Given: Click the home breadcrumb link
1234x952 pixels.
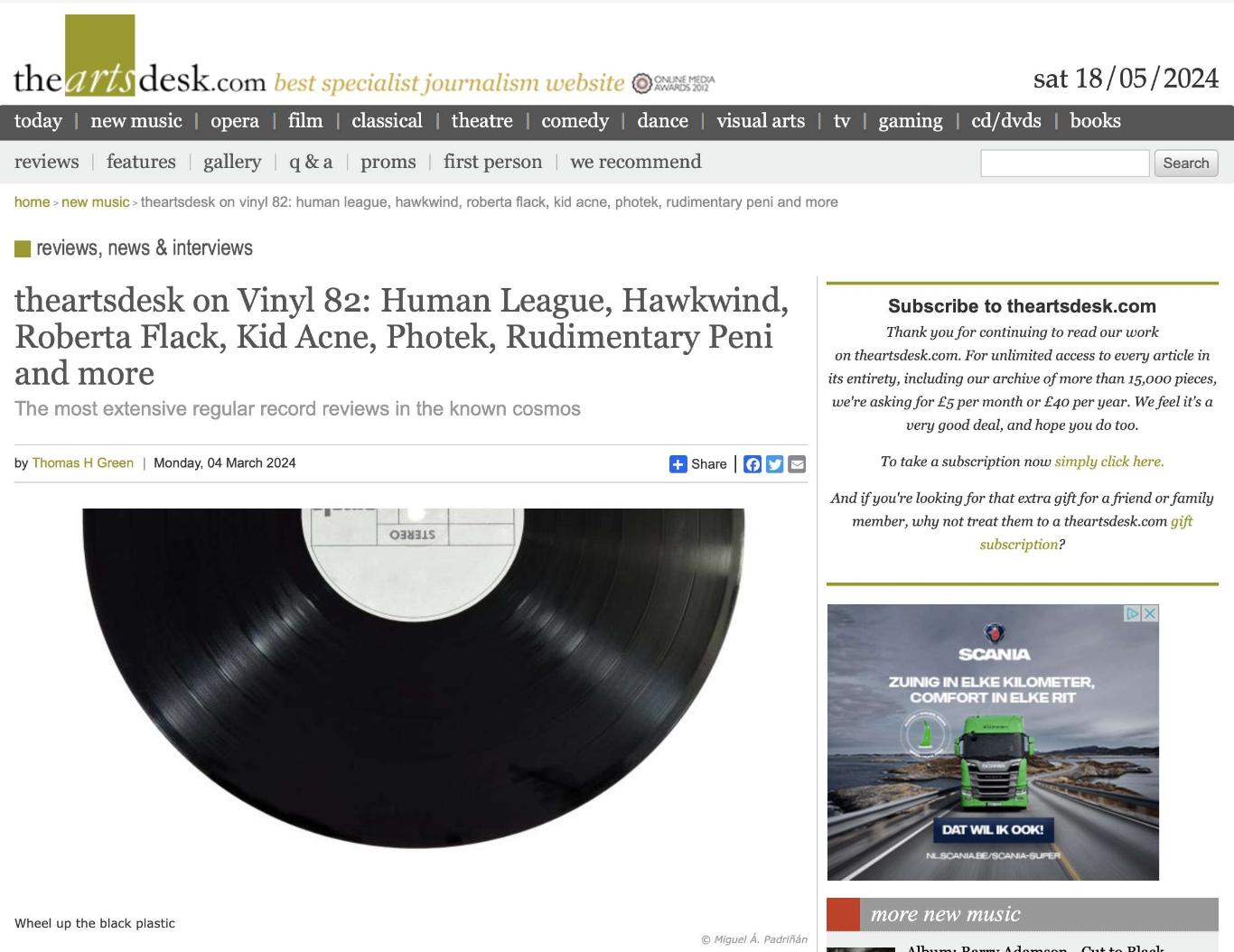Looking at the screenshot, I should [x=32, y=202].
